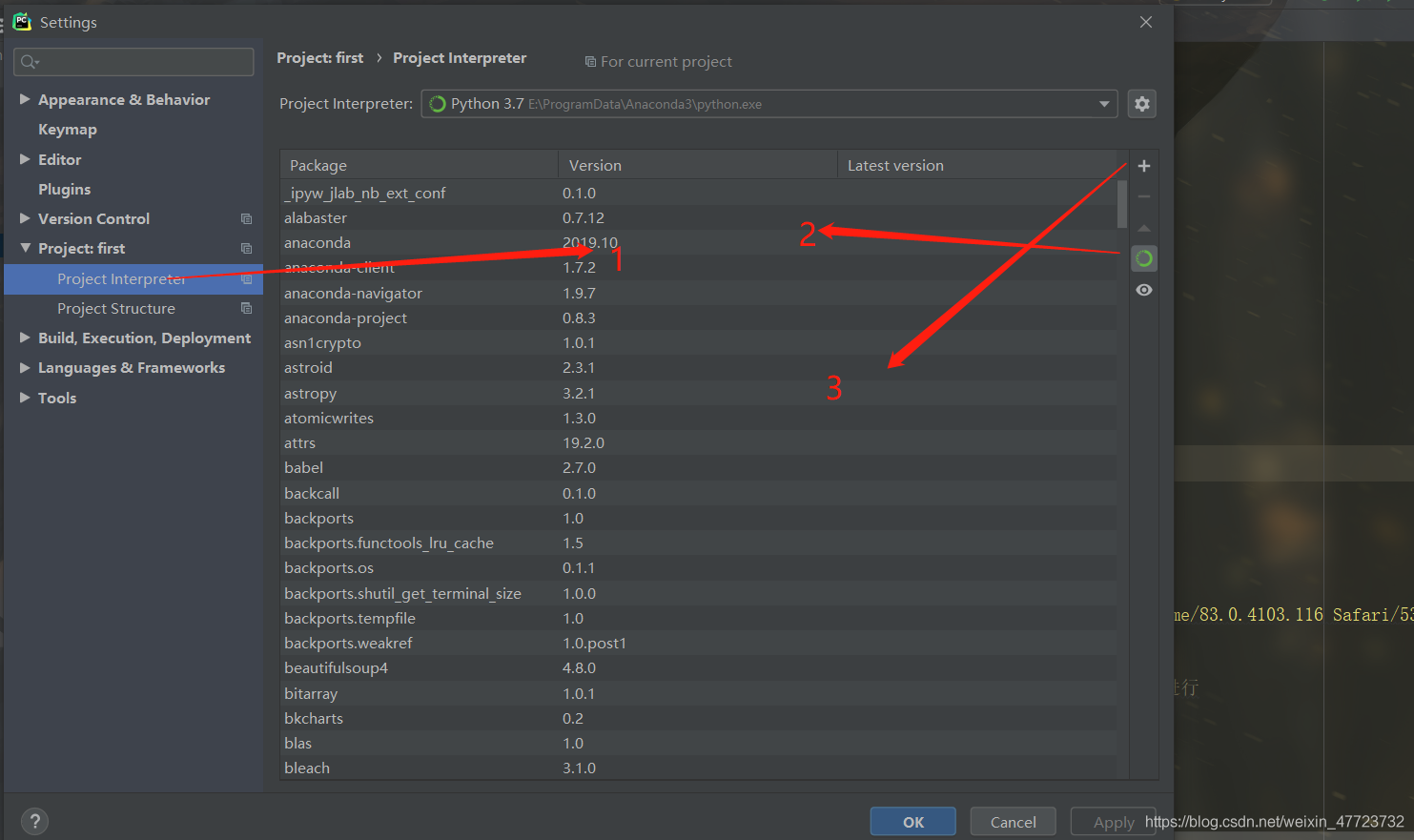Click the project-level icon beside Version Control
The height and width of the screenshot is (840, 1414).
[x=247, y=218]
